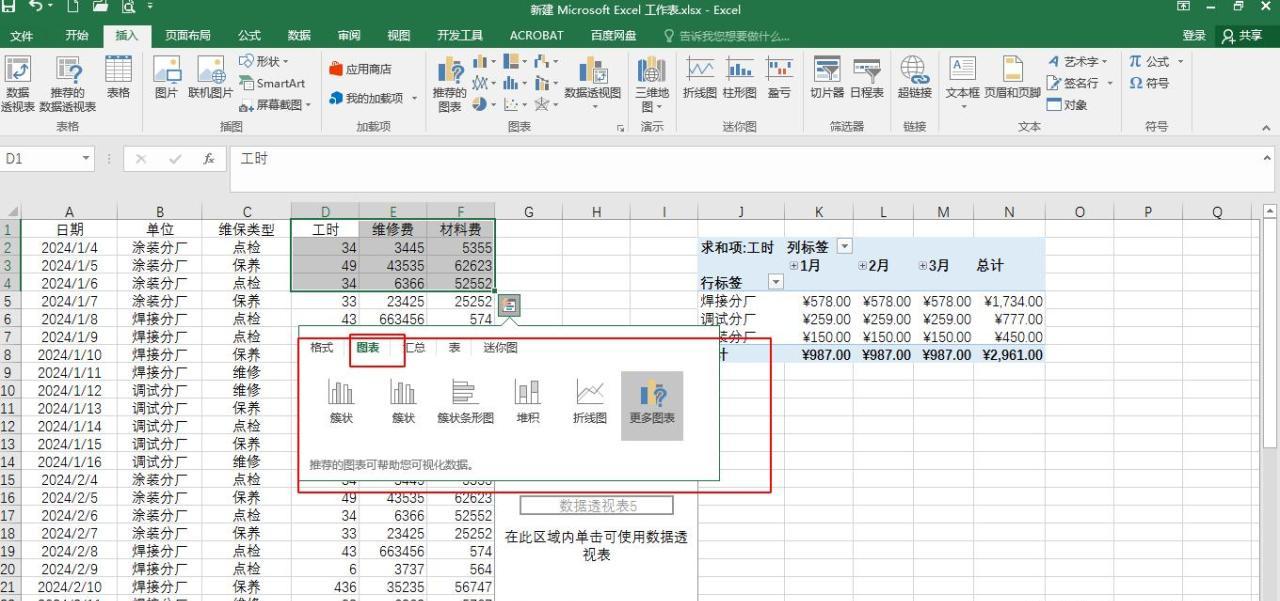Insert a Symbol (符号)
Screen dimensions: 1280x601
(x=1149, y=83)
